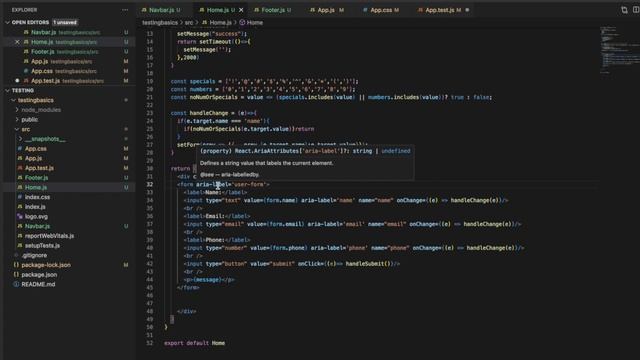Switch to the Navbar.js tab
This screenshot has width=640, height=360.
[x=161, y=10]
